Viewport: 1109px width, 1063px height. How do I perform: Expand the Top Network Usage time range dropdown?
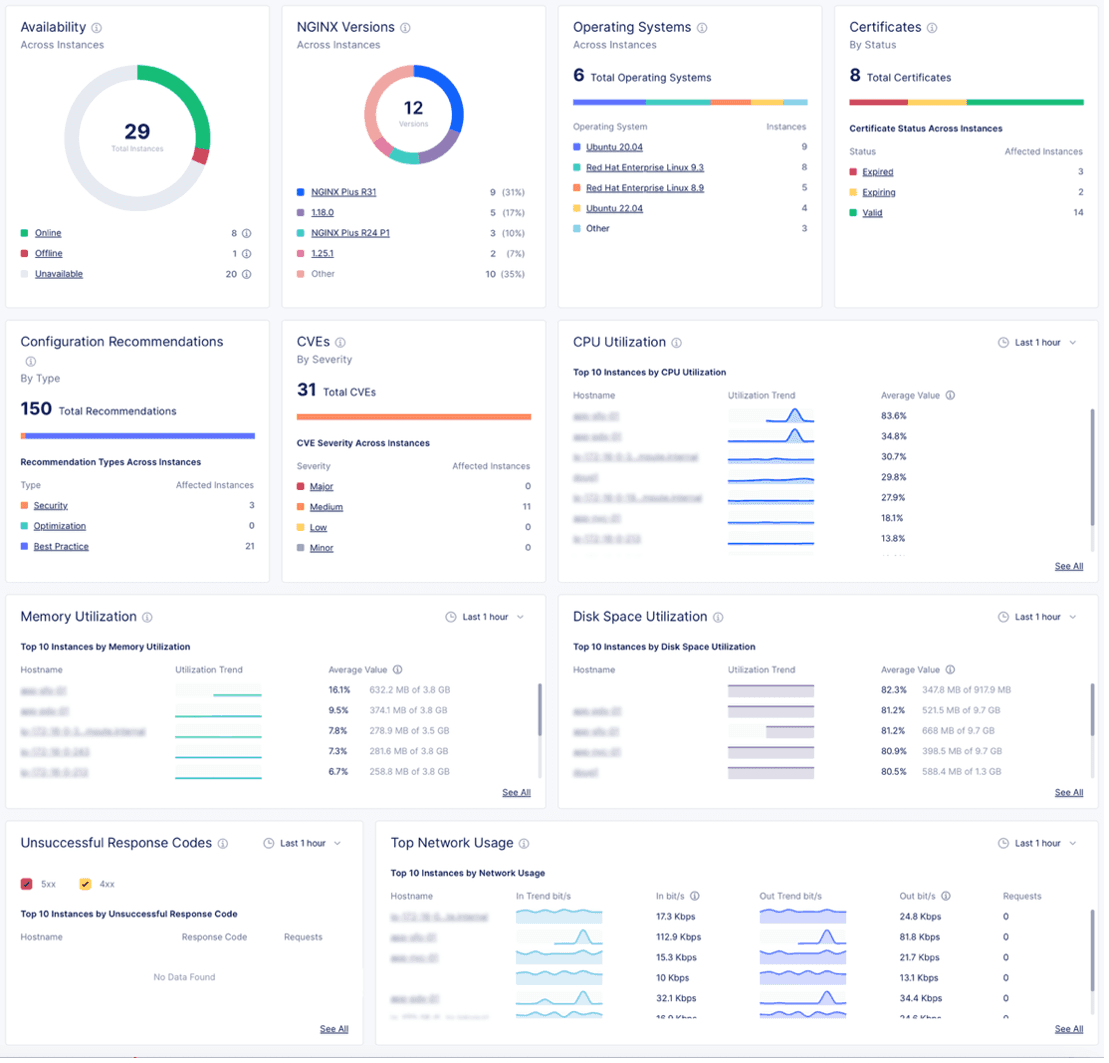tap(1038, 843)
